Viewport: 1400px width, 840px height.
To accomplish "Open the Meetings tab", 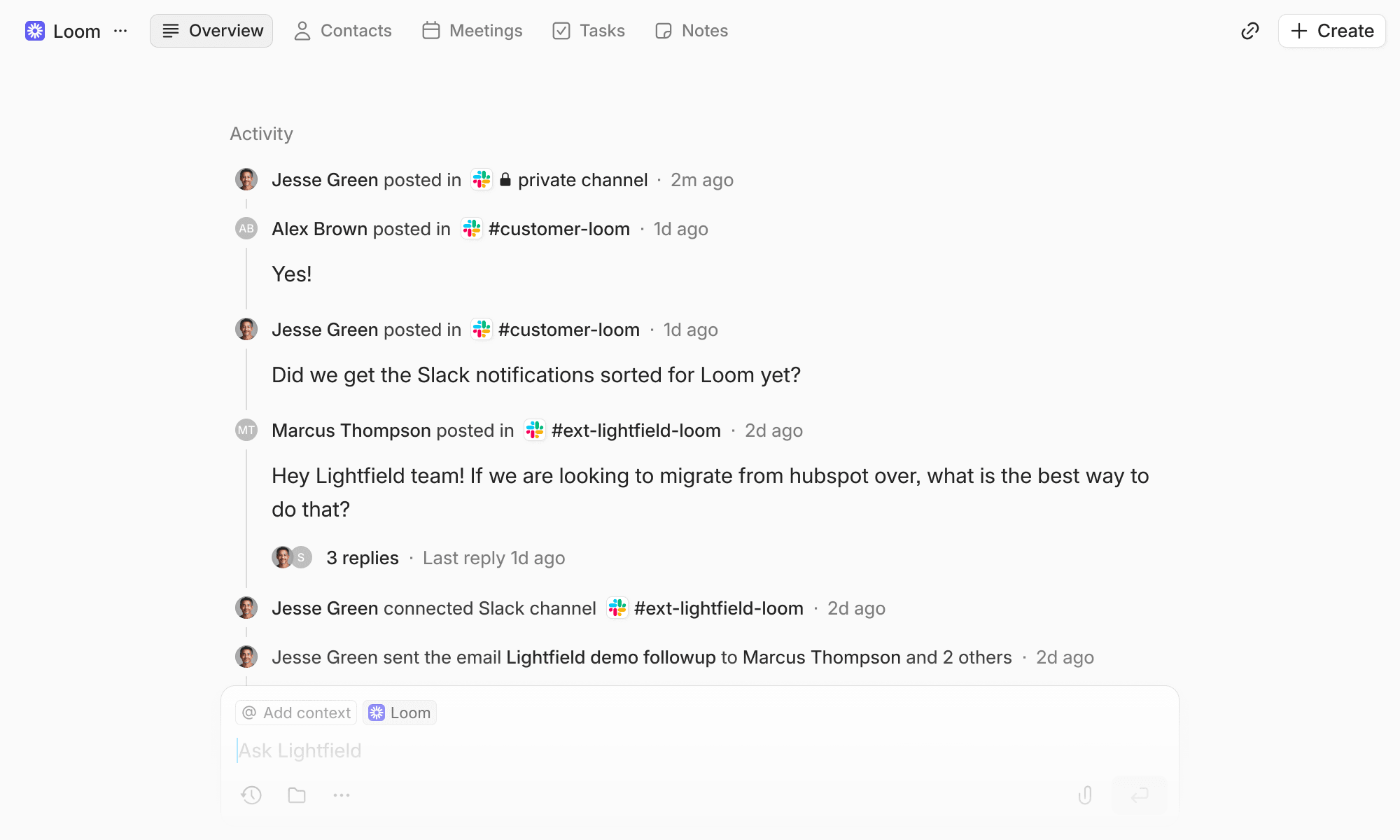I will [472, 31].
